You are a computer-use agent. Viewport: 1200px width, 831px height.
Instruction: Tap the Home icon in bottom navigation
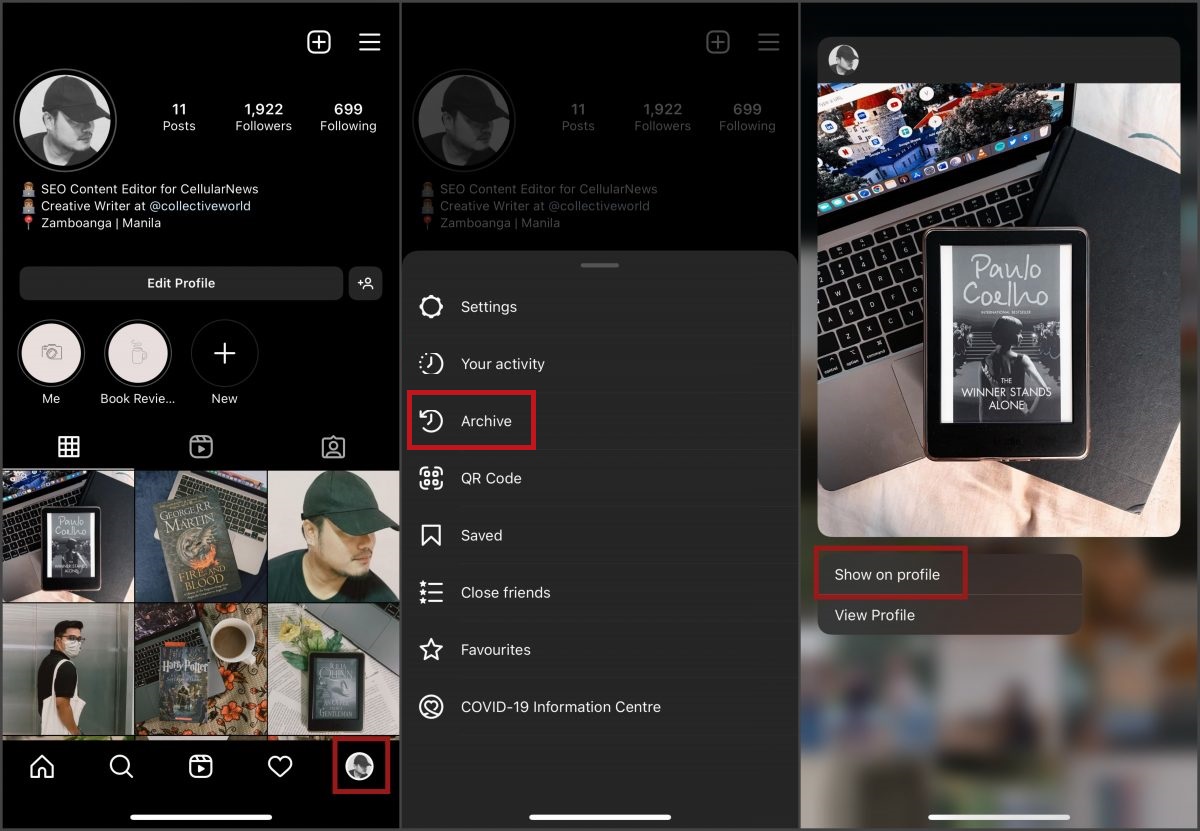point(42,767)
